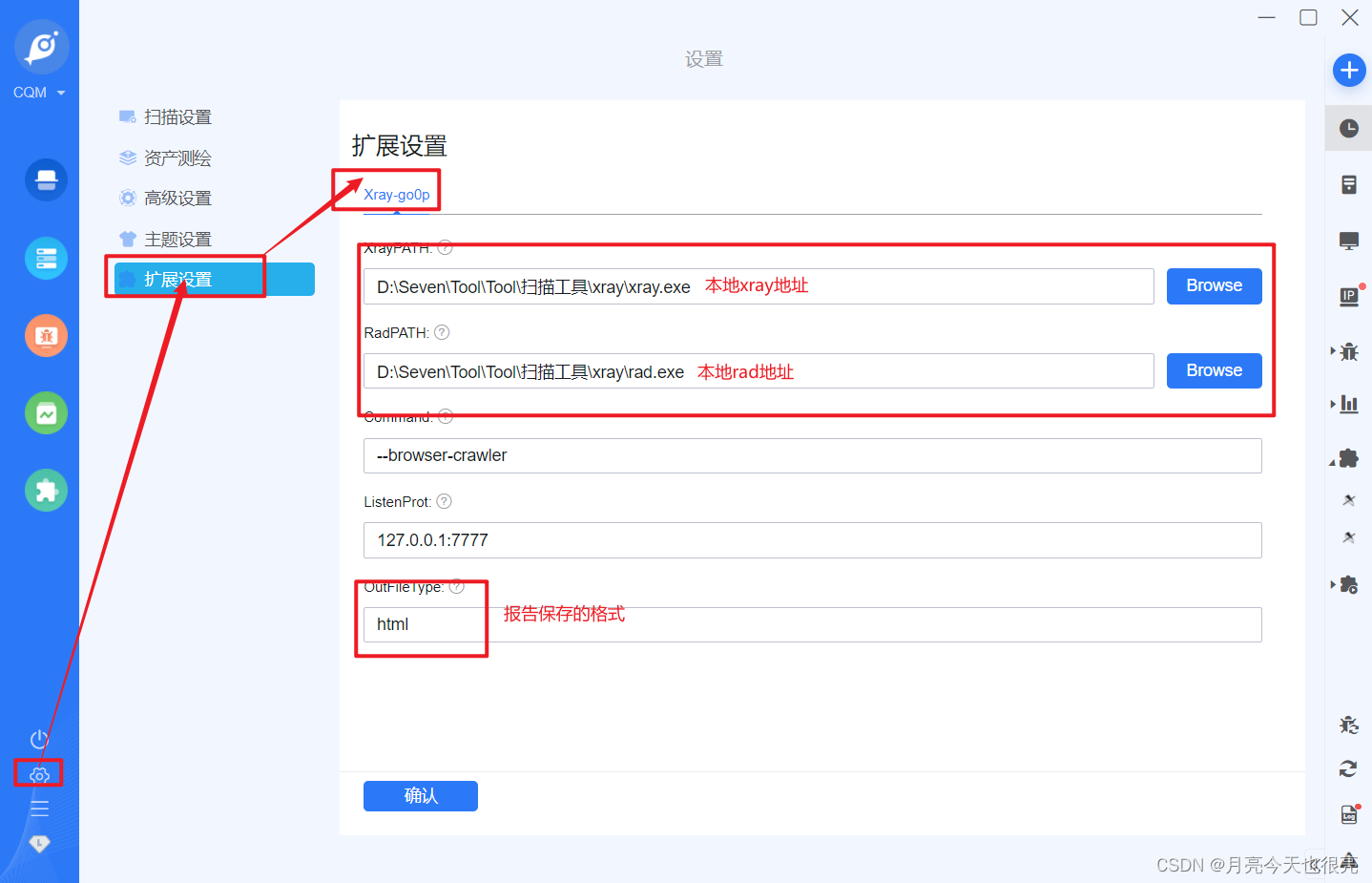Click the 确认 confirm button
The height and width of the screenshot is (883, 1372).
click(x=420, y=796)
